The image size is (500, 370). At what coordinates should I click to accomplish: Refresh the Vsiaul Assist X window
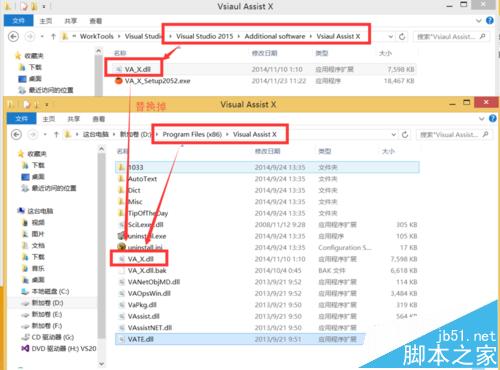402,36
